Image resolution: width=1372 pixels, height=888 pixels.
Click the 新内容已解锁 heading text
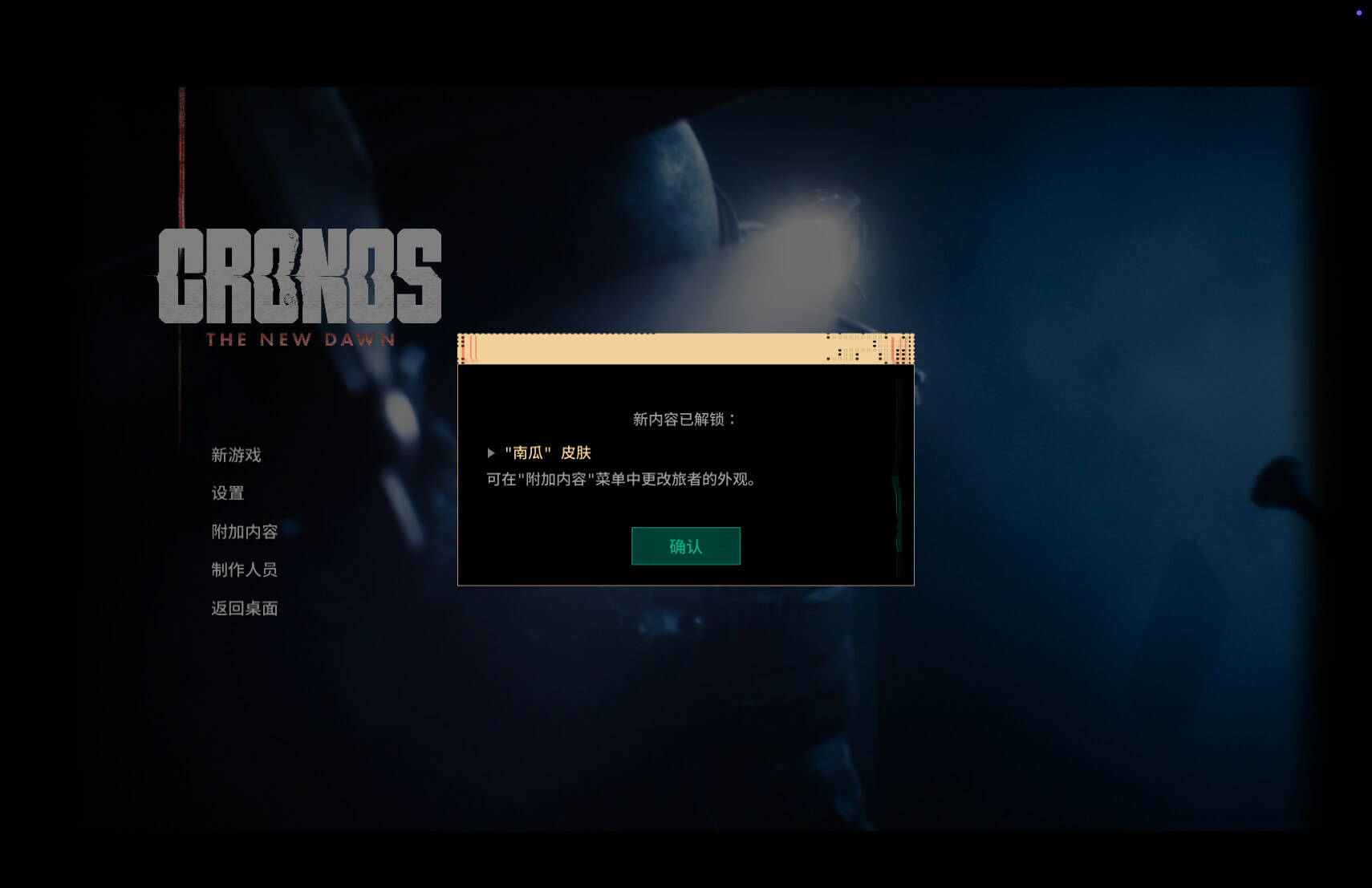[x=684, y=420]
